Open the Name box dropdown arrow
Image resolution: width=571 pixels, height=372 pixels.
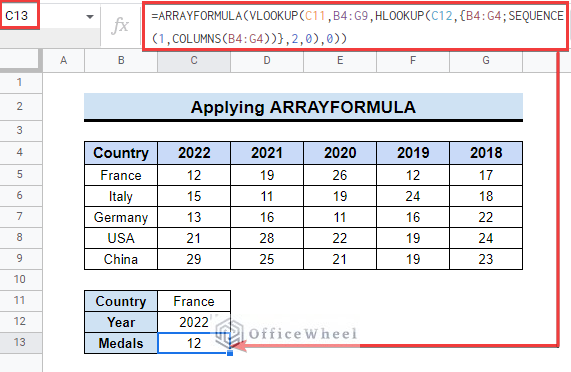pyautogui.click(x=90, y=16)
